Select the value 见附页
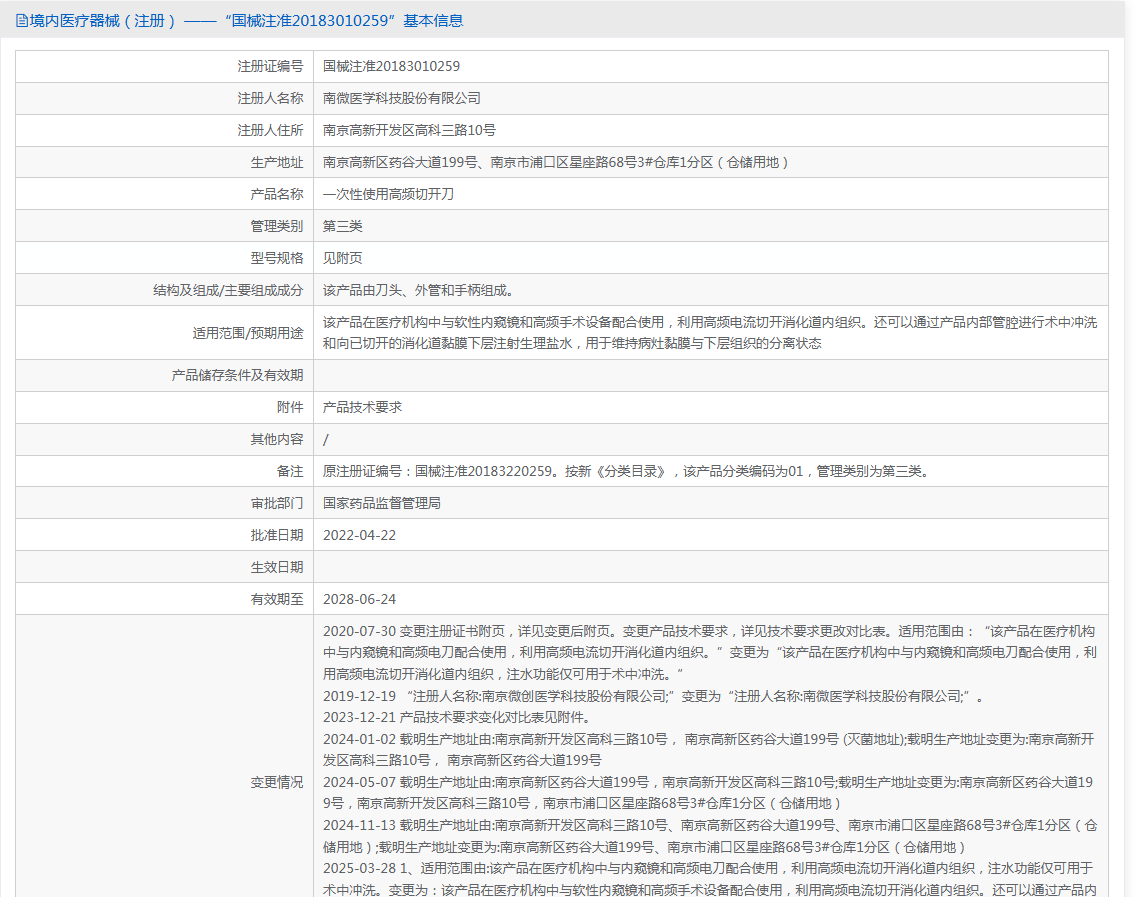Viewport: 1143px width, 897px height. point(343,259)
